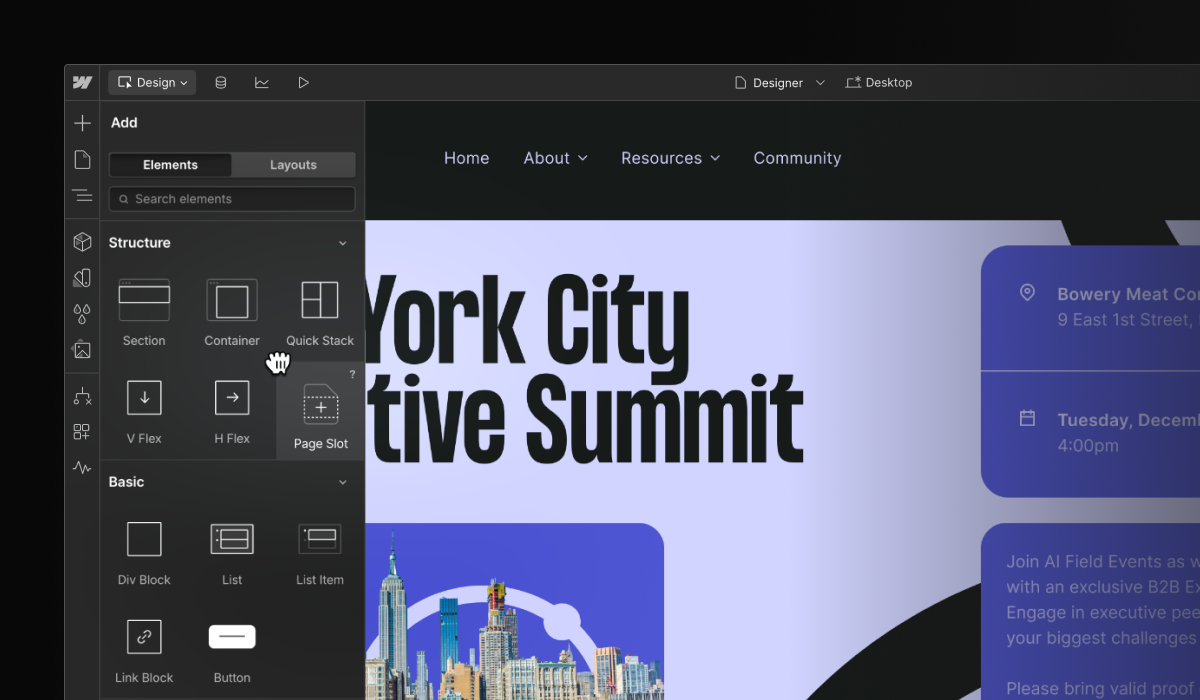
Task: Open the Insights chart icon
Action: 262,83
